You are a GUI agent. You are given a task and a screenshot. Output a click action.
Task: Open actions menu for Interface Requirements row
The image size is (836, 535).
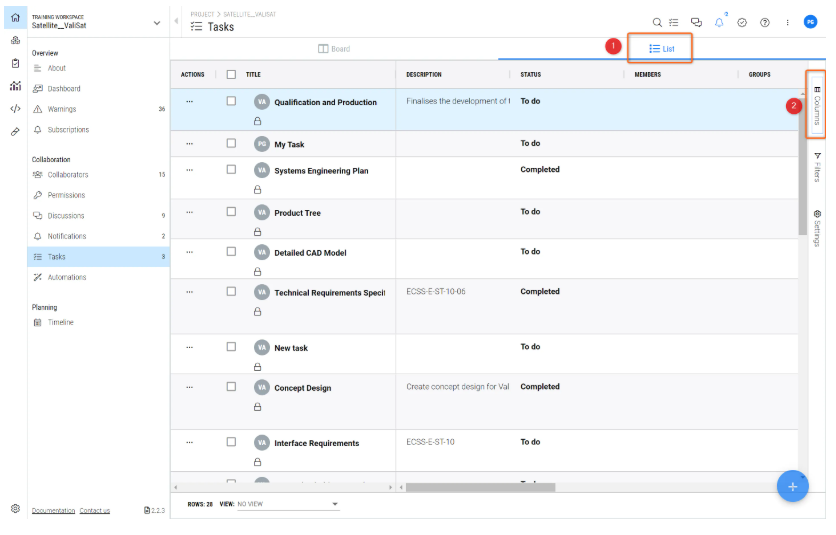pos(190,442)
